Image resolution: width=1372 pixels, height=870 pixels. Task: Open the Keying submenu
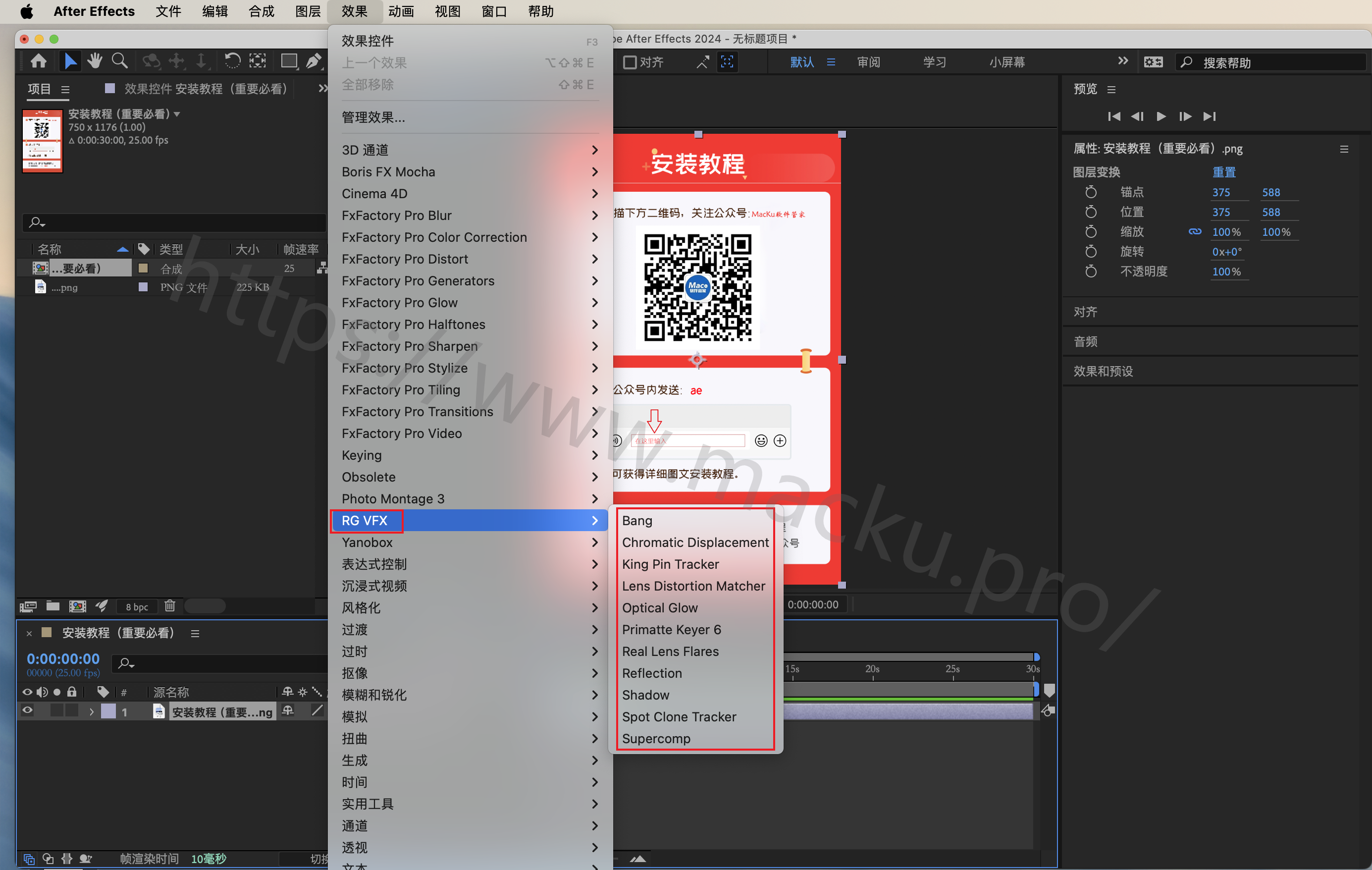(x=470, y=455)
